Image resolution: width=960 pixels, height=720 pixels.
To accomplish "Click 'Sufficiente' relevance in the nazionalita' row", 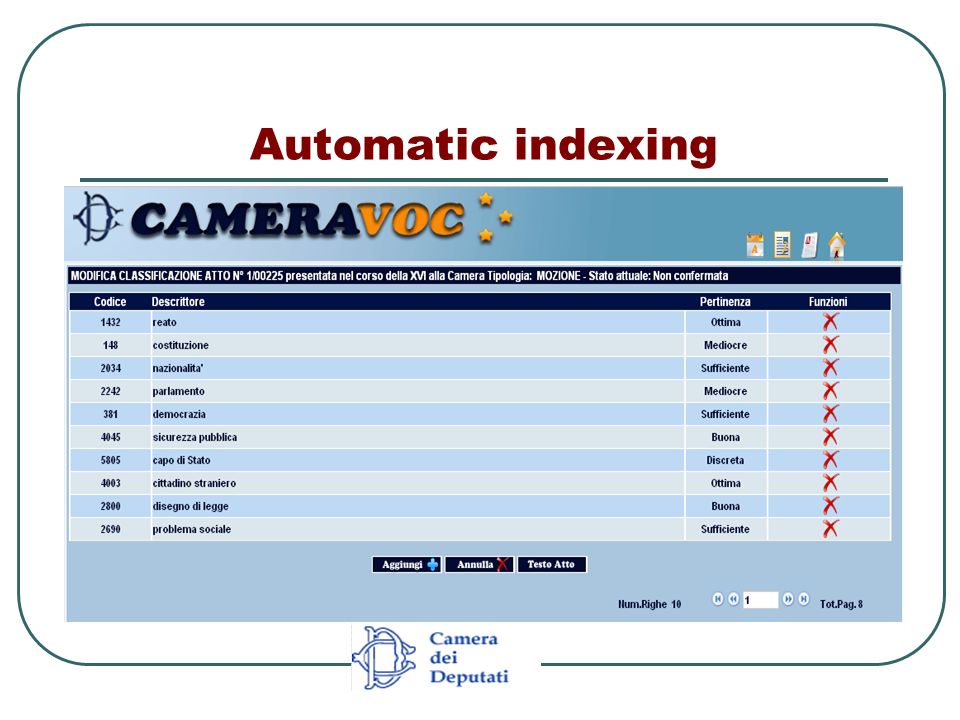I will (x=726, y=368).
